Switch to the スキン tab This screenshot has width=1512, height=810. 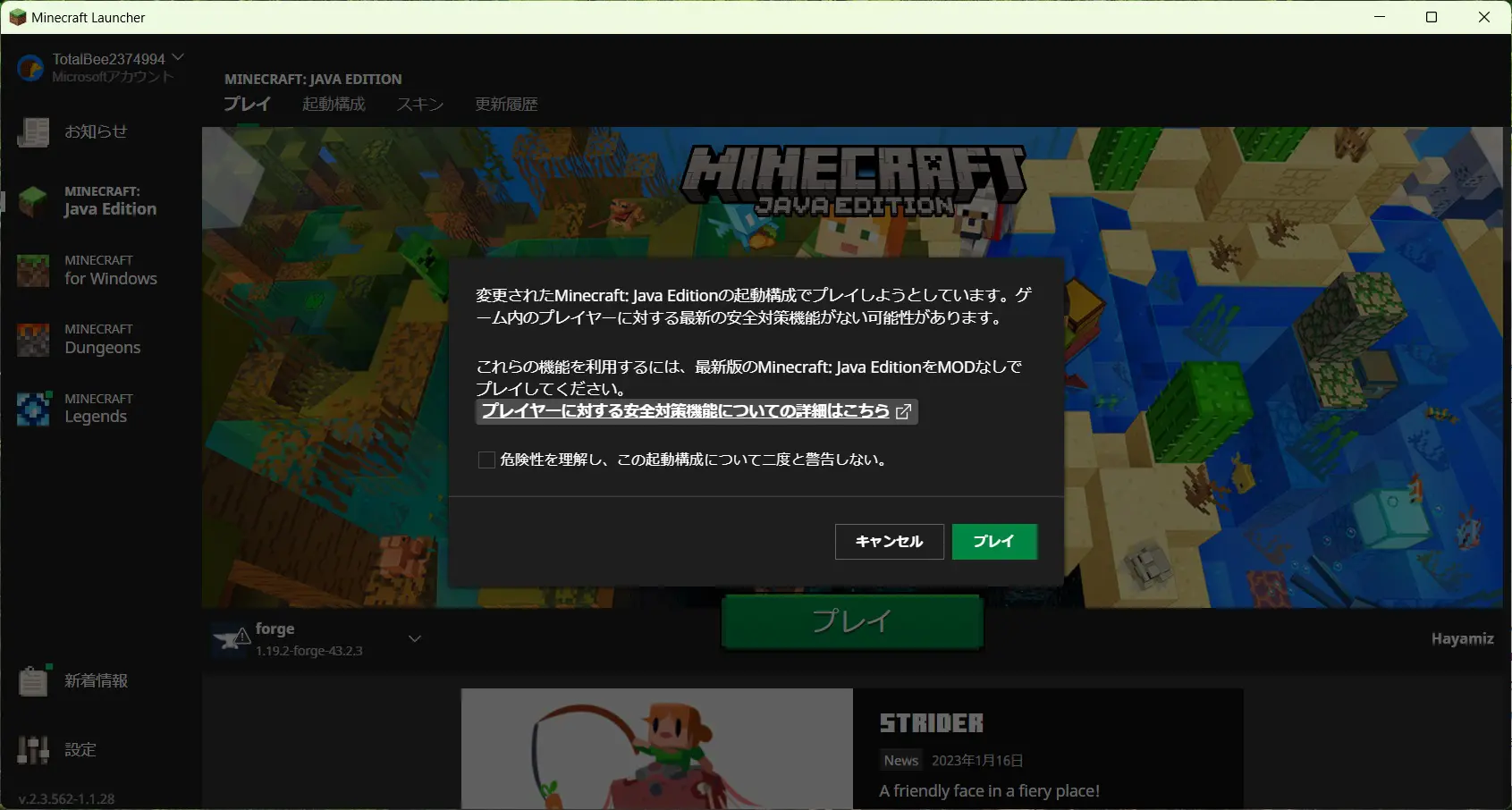(420, 105)
